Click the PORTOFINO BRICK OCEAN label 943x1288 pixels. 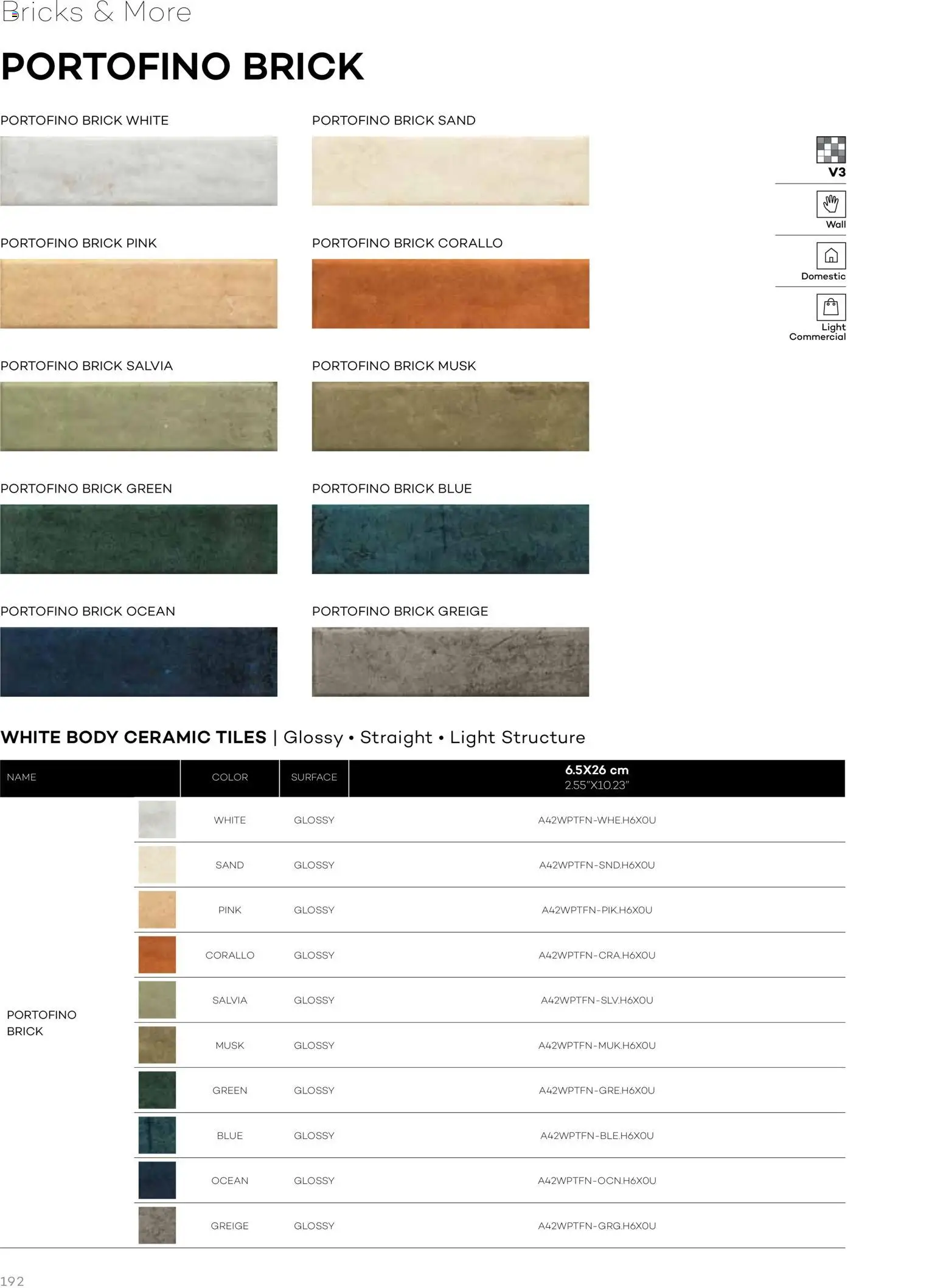(x=88, y=611)
